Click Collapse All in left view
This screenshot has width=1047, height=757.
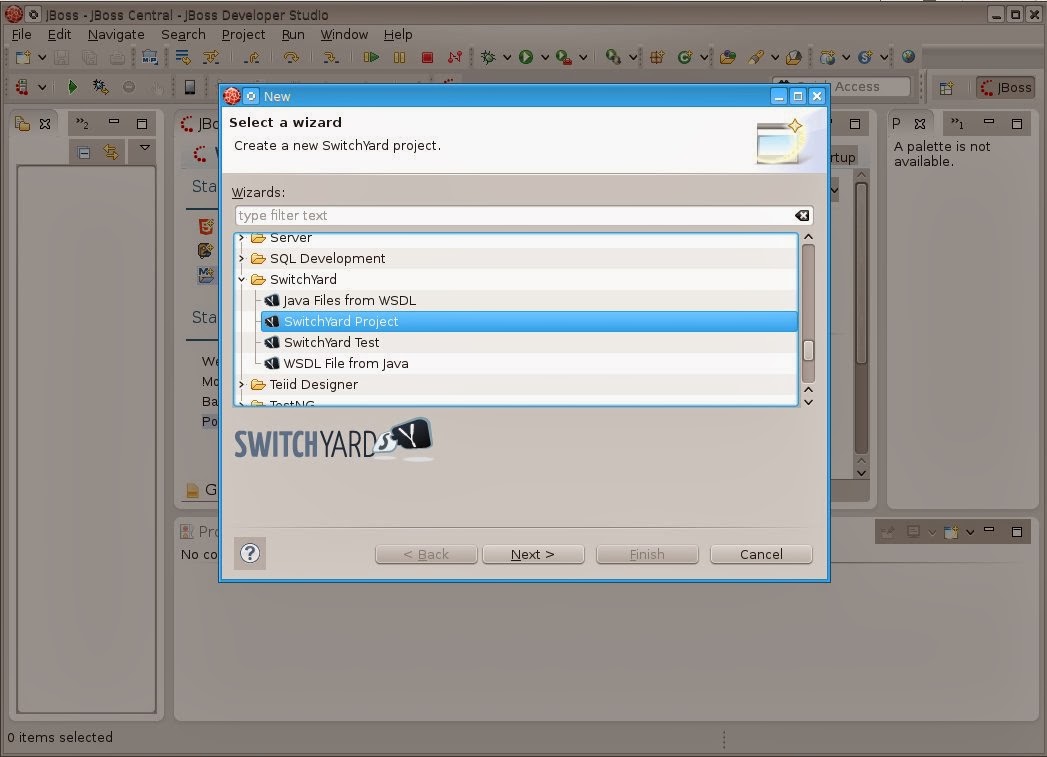pos(84,153)
